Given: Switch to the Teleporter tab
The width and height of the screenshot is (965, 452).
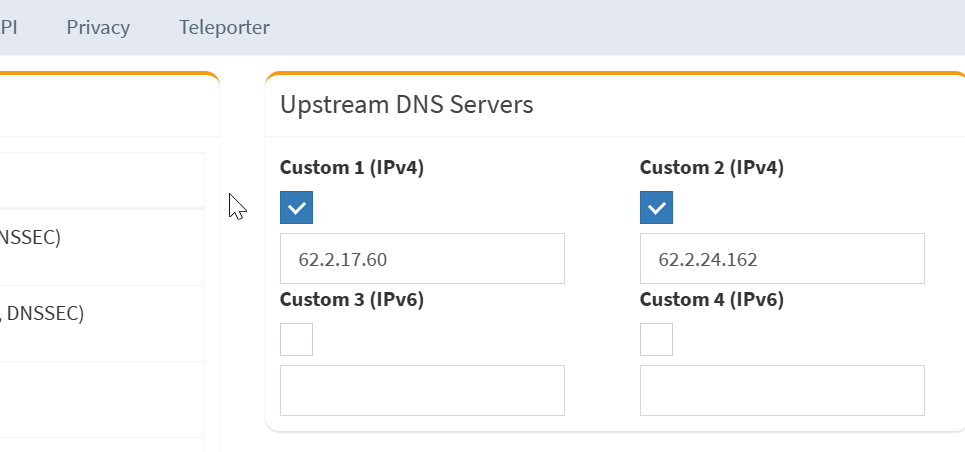Looking at the screenshot, I should click(224, 27).
